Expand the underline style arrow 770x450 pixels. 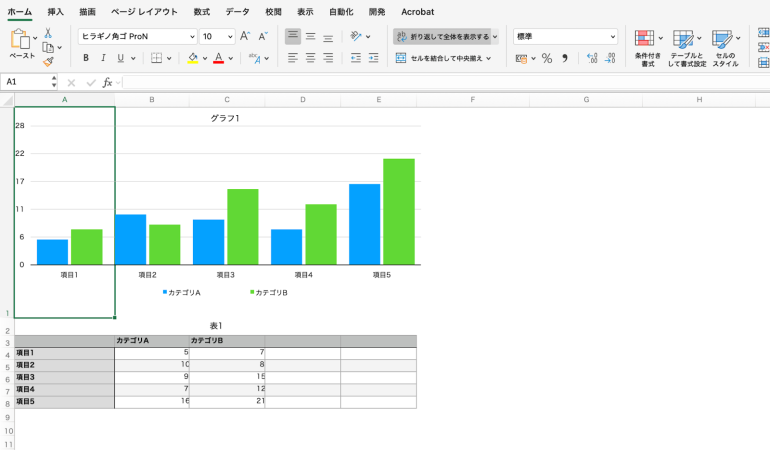coord(133,58)
